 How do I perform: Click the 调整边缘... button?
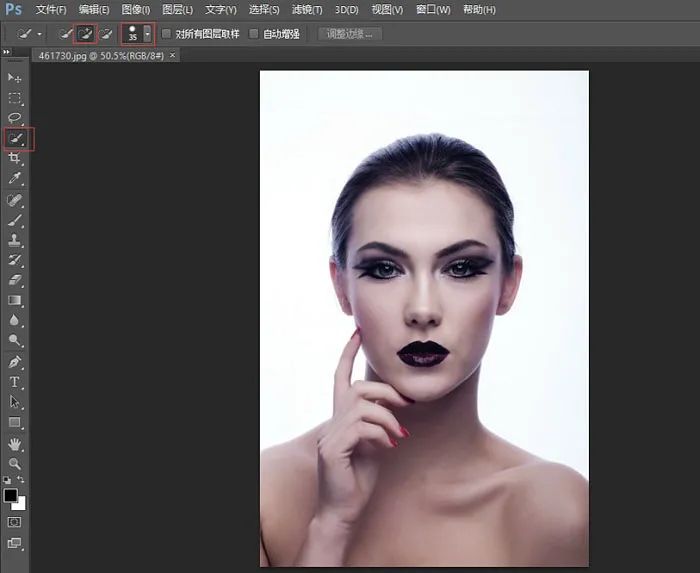pyautogui.click(x=349, y=33)
